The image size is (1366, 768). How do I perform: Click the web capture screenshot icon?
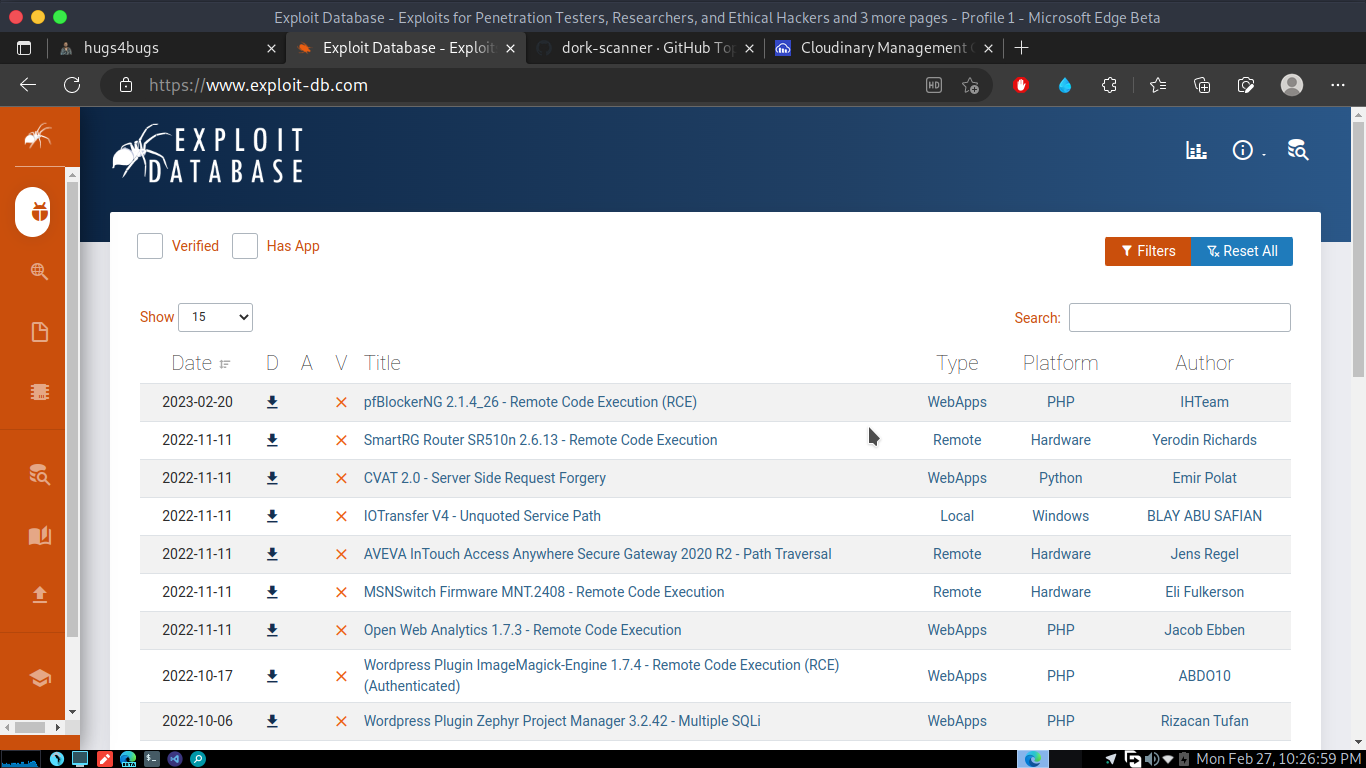click(x=1246, y=85)
